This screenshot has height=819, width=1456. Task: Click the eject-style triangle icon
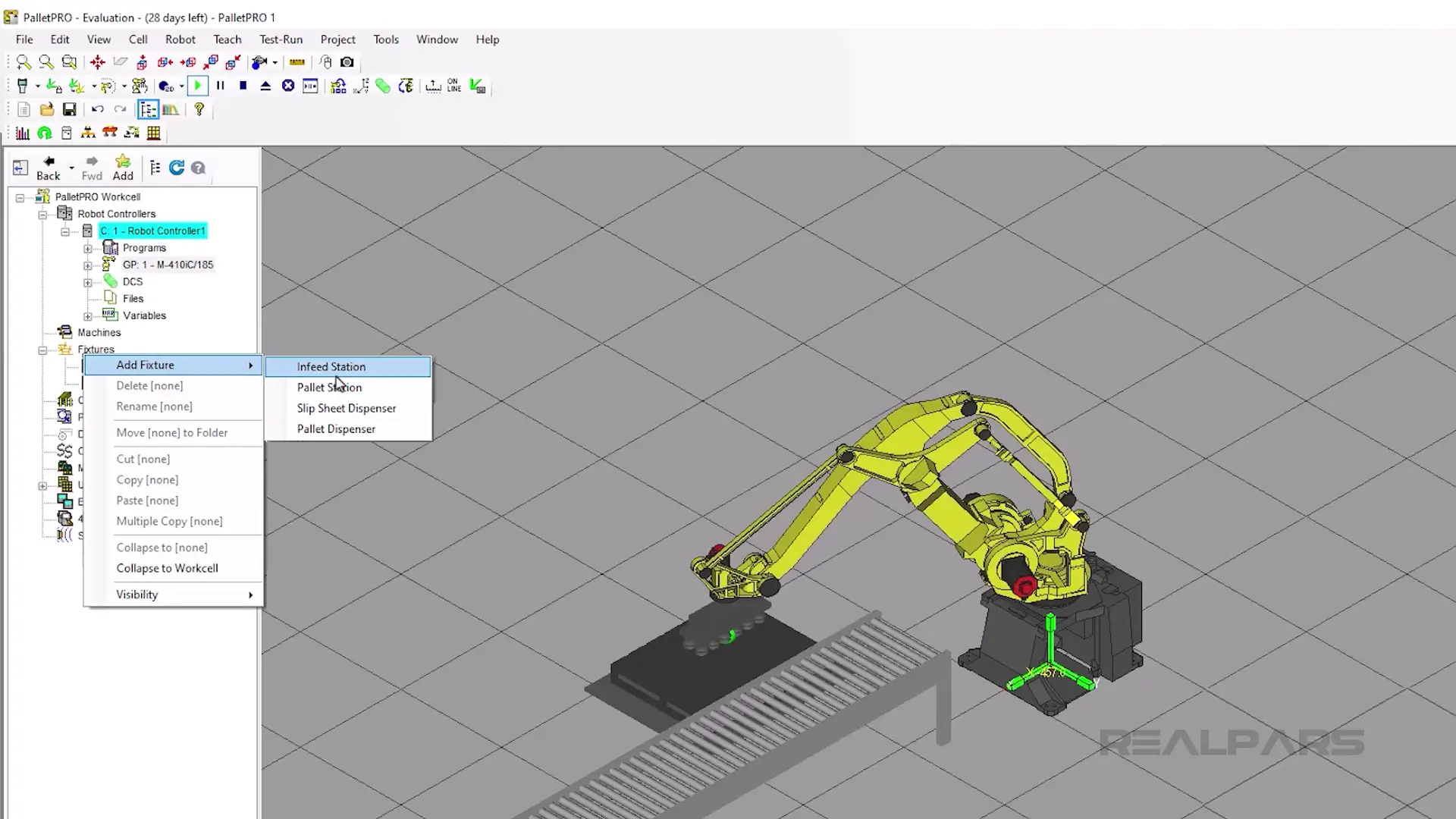265,86
